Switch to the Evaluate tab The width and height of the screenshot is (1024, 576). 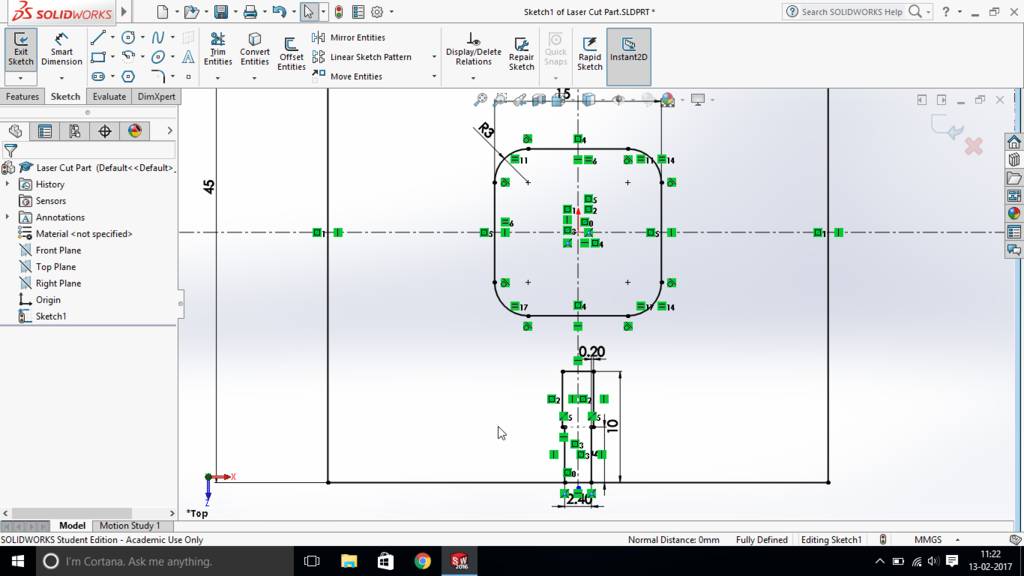[x=109, y=97]
